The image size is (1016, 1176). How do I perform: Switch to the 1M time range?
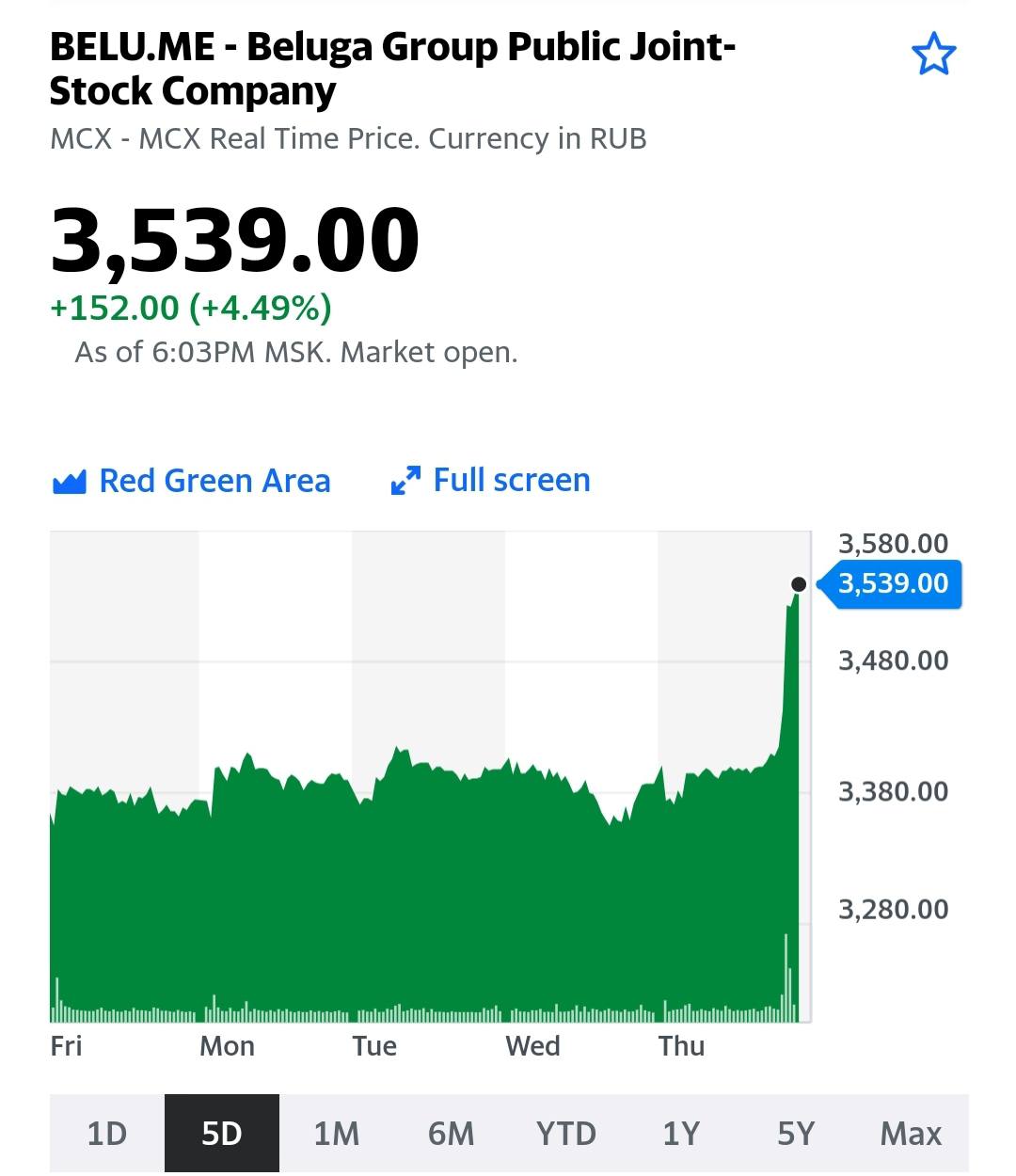(x=337, y=1134)
